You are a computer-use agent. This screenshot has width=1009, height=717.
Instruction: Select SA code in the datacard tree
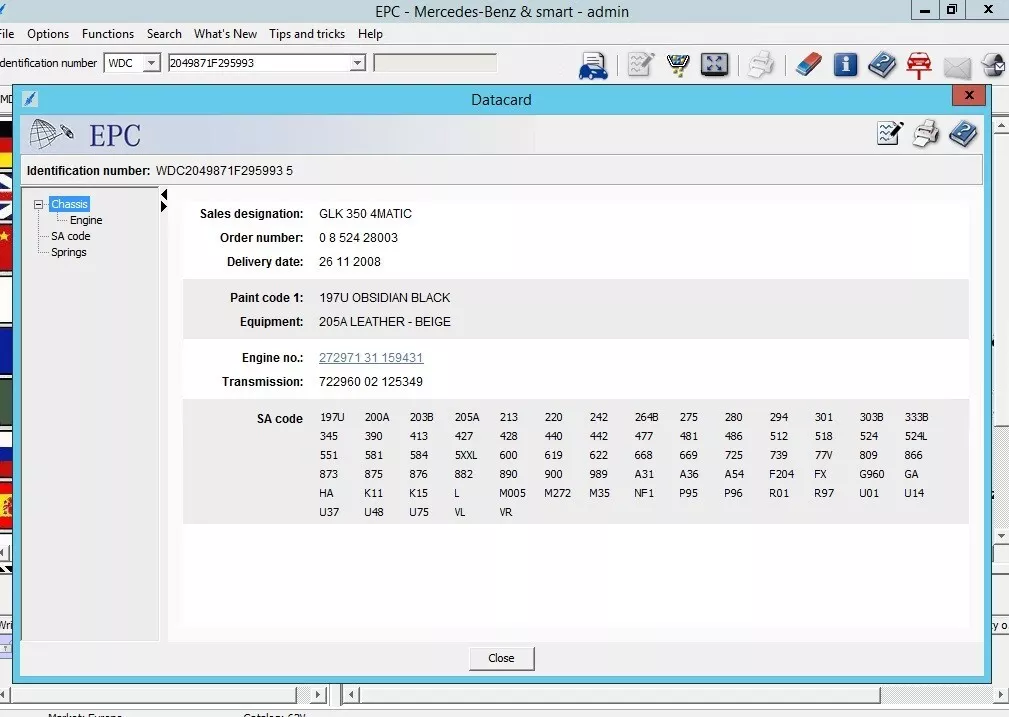tap(71, 236)
